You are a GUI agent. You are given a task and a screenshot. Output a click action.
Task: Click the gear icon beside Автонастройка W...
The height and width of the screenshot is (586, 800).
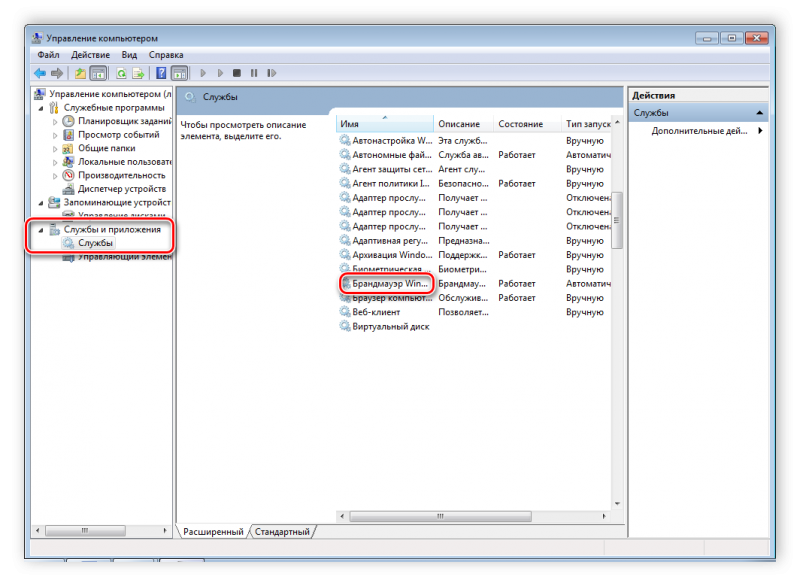(x=345, y=140)
